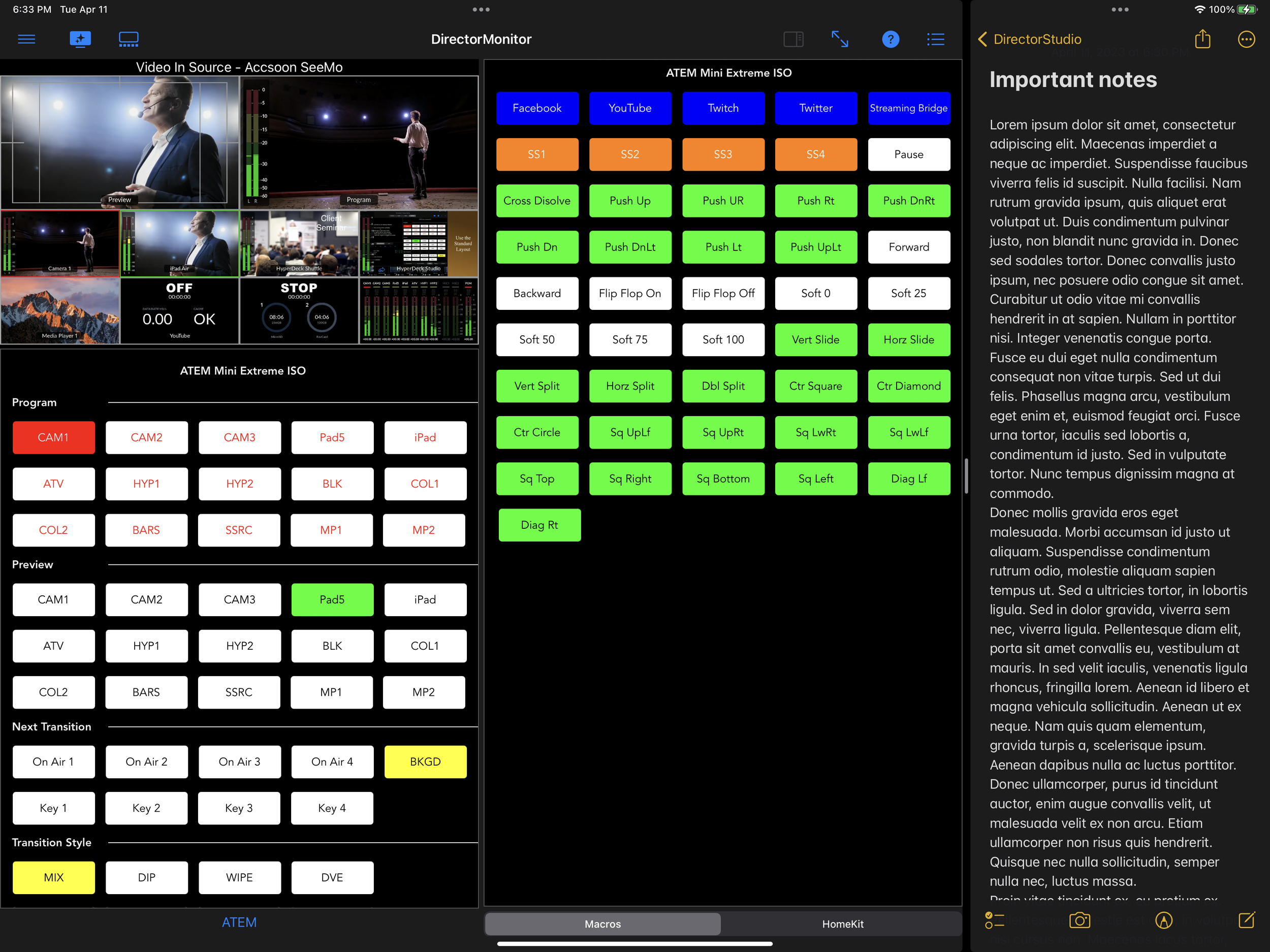Go back to DirectorStudio folder
This screenshot has height=952, width=1270.
[1029, 39]
